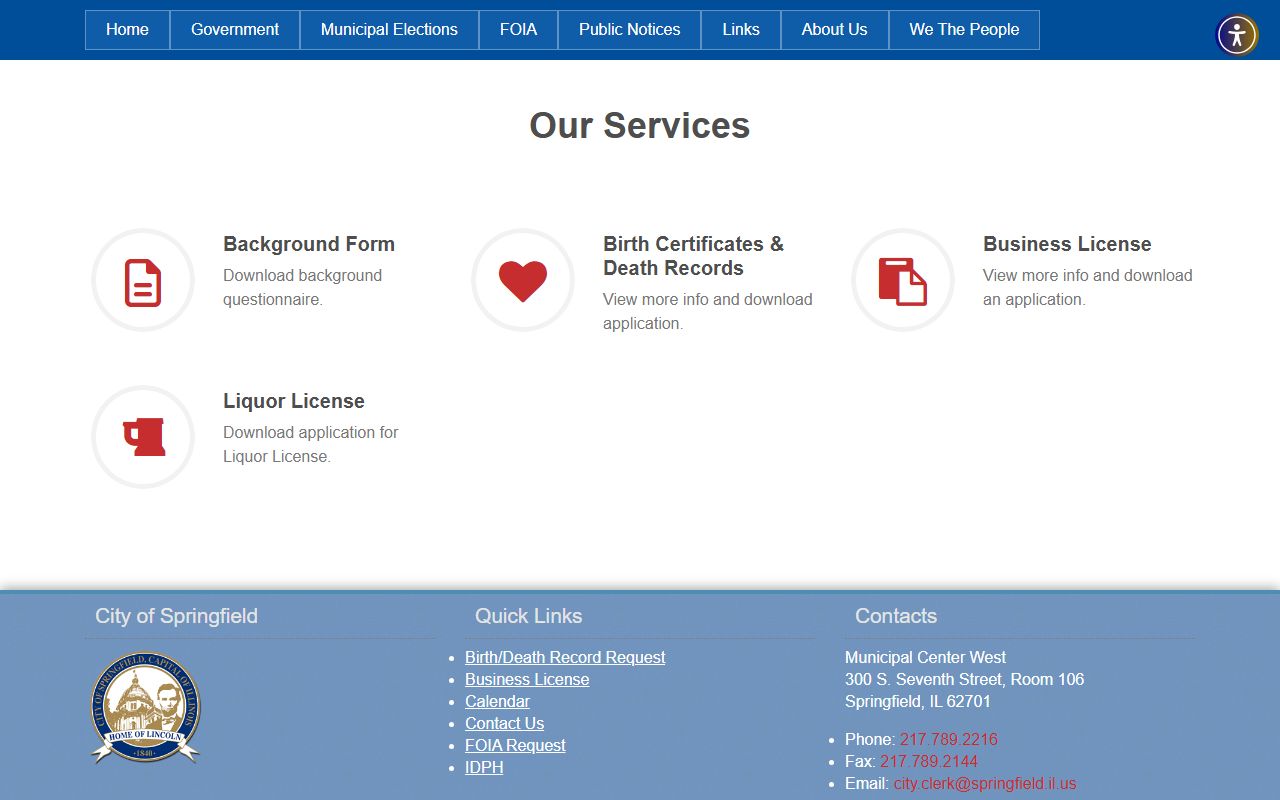This screenshot has height=800, width=1280.
Task: Open Birth Certificates & Death Records heading
Action: point(693,256)
